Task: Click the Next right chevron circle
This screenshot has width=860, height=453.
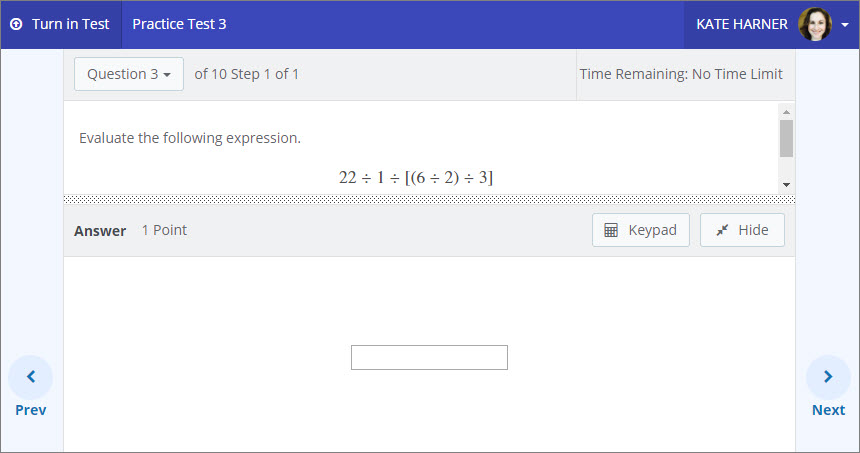Action: click(x=828, y=377)
